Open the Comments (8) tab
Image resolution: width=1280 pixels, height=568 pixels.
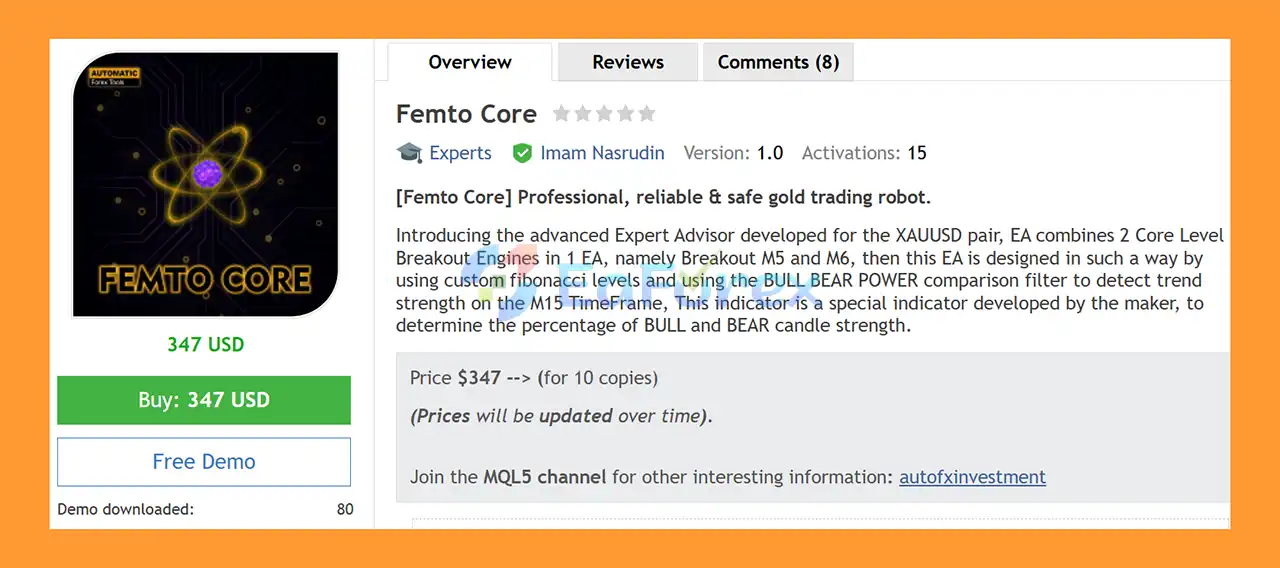[x=778, y=62]
